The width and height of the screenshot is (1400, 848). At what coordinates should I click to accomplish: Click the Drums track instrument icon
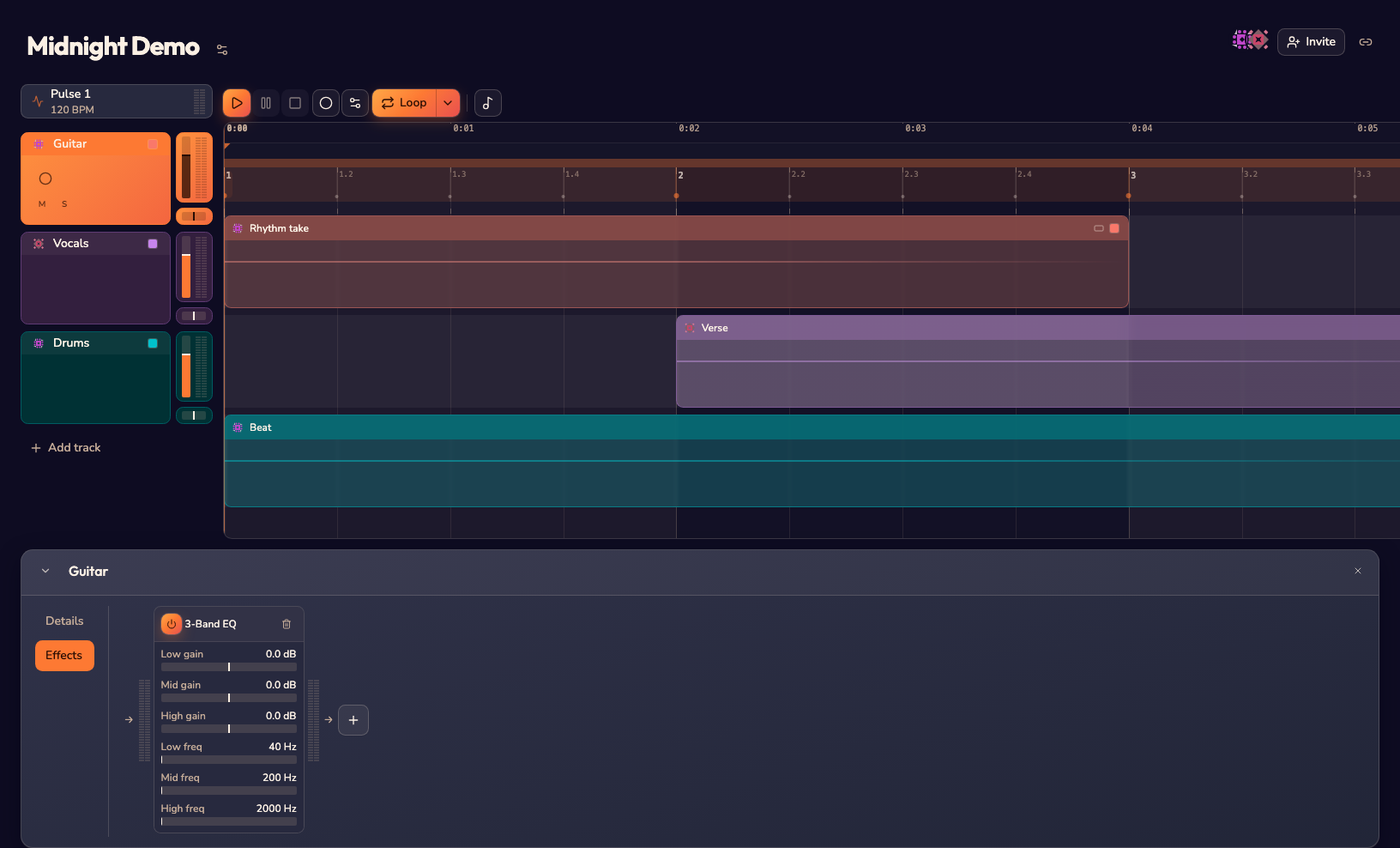(x=39, y=343)
